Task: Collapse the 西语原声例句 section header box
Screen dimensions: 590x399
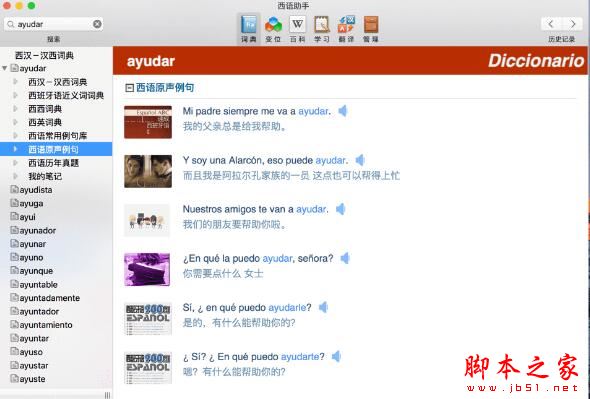Action: (x=129, y=88)
